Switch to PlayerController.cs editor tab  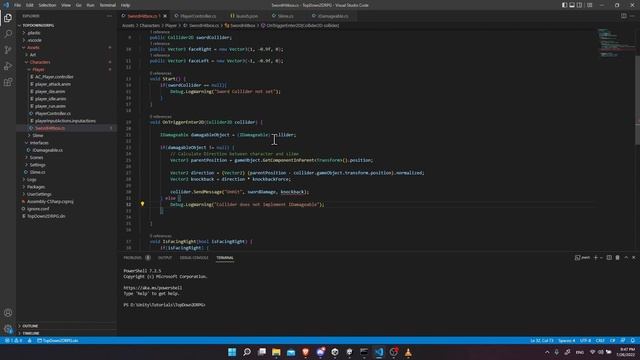198,16
